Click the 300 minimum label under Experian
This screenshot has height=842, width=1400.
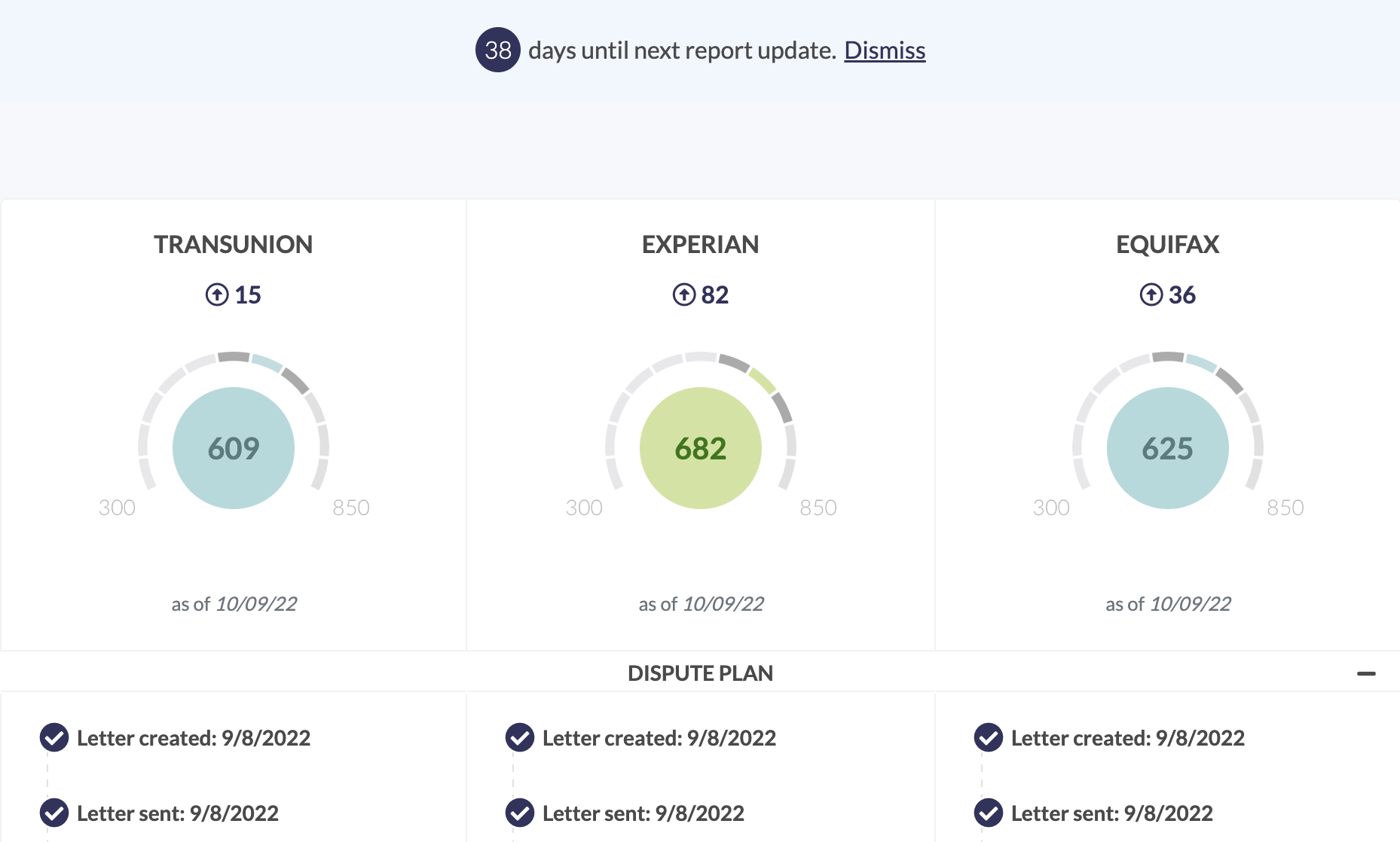point(584,508)
